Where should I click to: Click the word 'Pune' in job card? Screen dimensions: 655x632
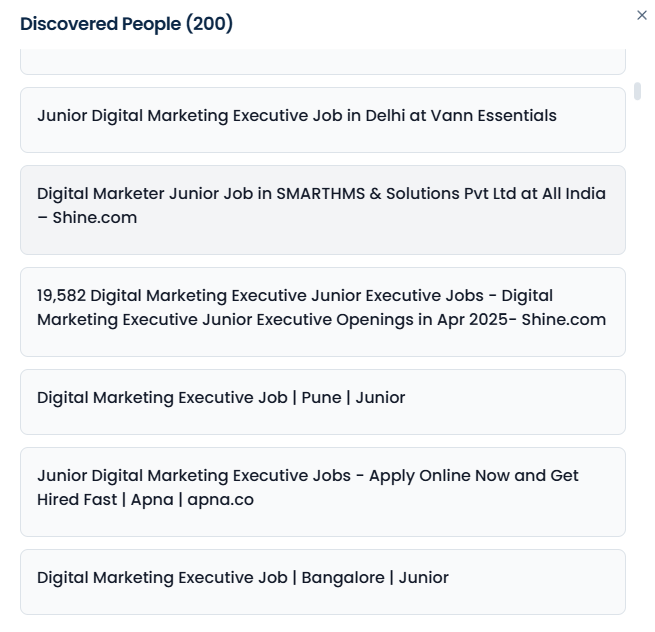coord(321,398)
